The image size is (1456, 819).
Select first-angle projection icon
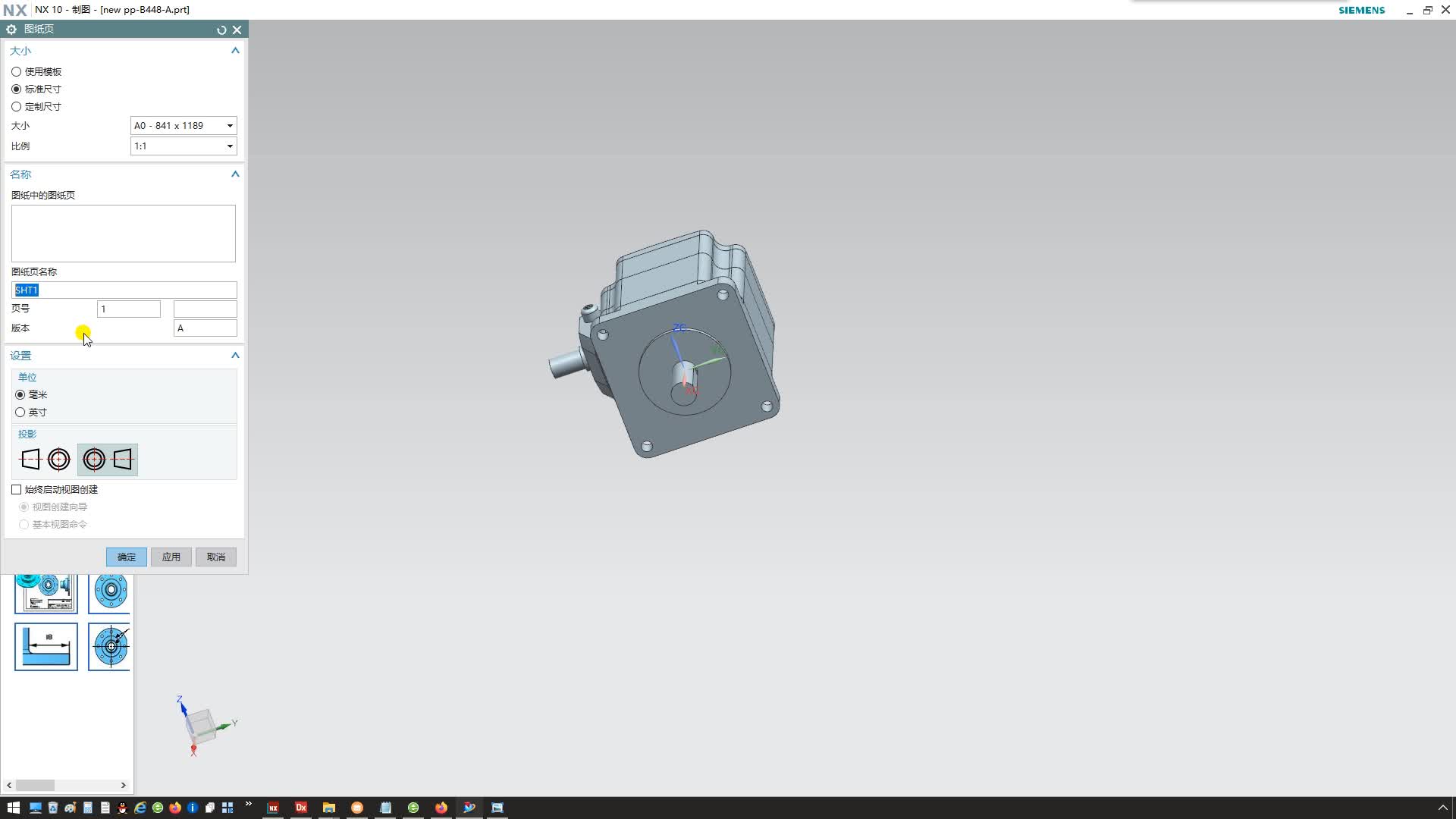[45, 460]
